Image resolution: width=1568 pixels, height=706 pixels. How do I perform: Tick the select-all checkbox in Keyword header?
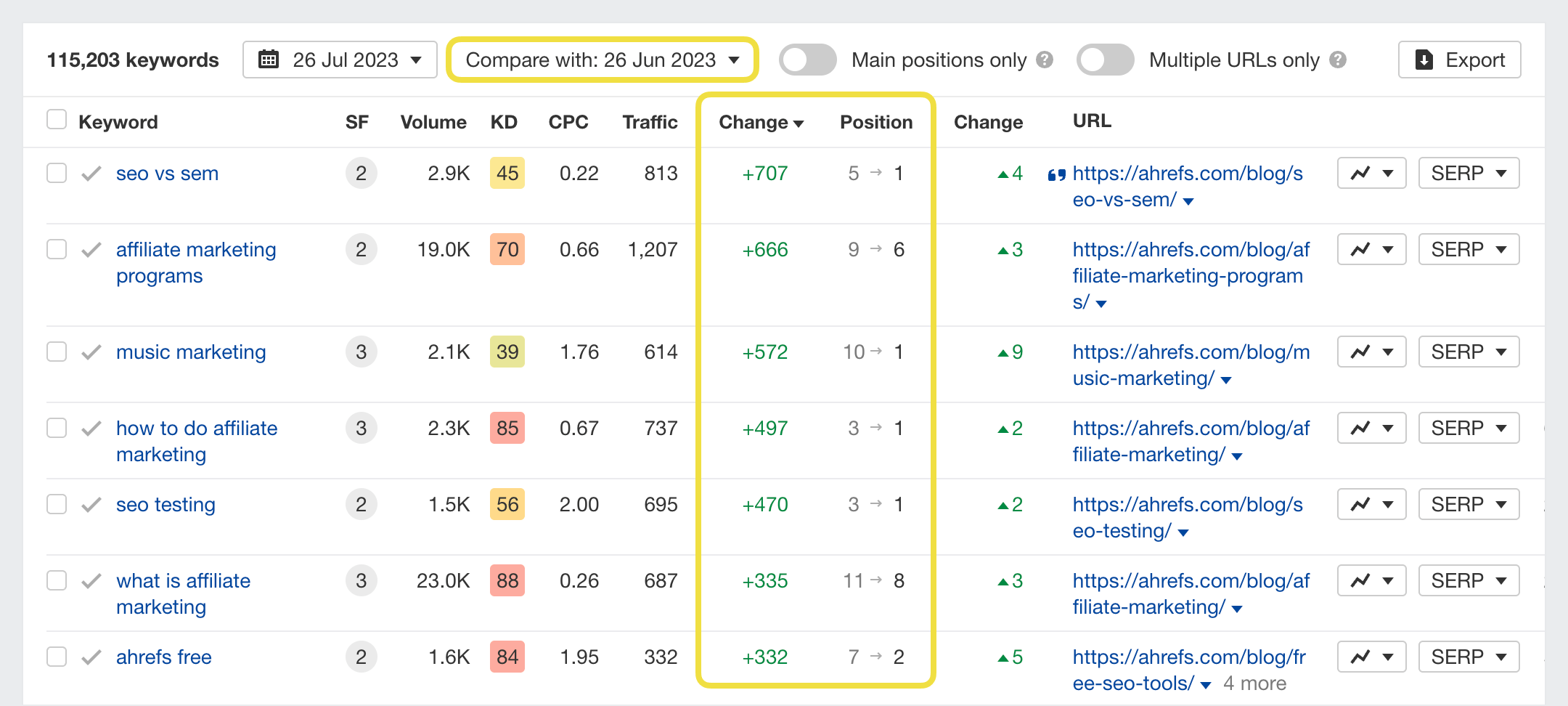(x=57, y=120)
